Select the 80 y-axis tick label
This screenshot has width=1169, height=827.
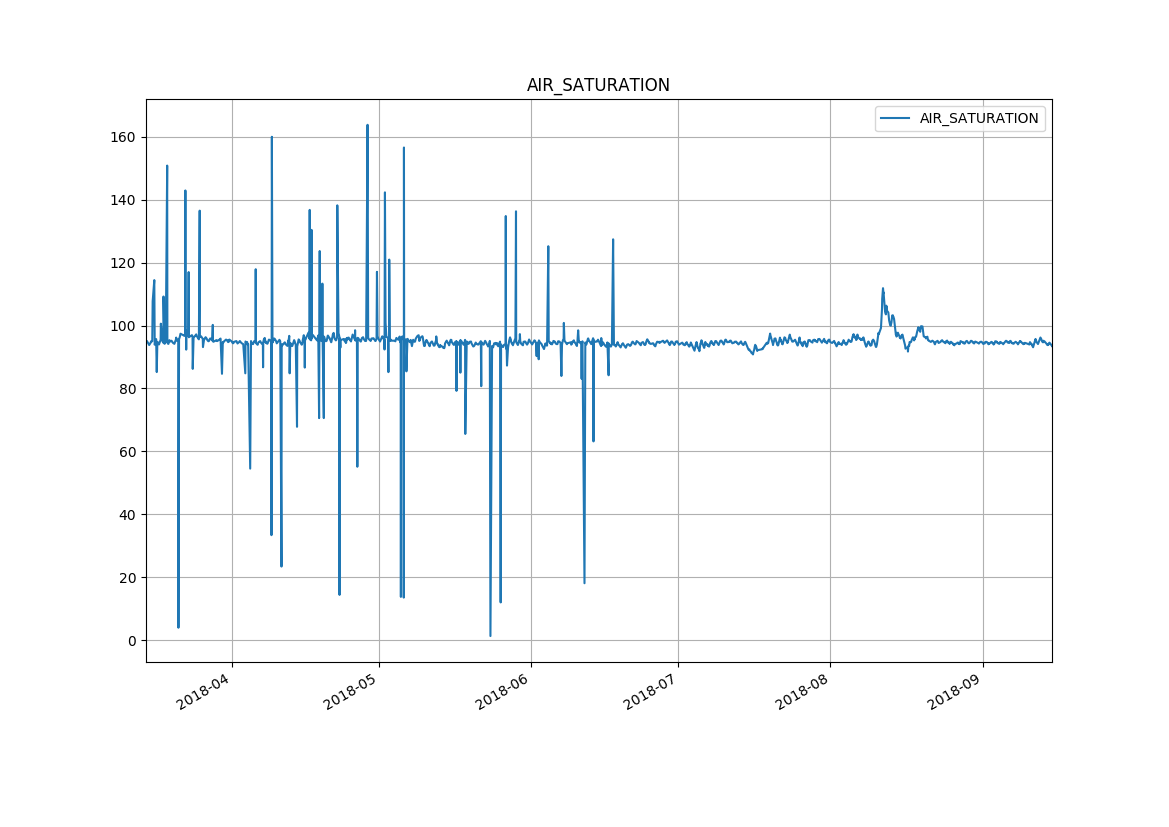(x=128, y=389)
